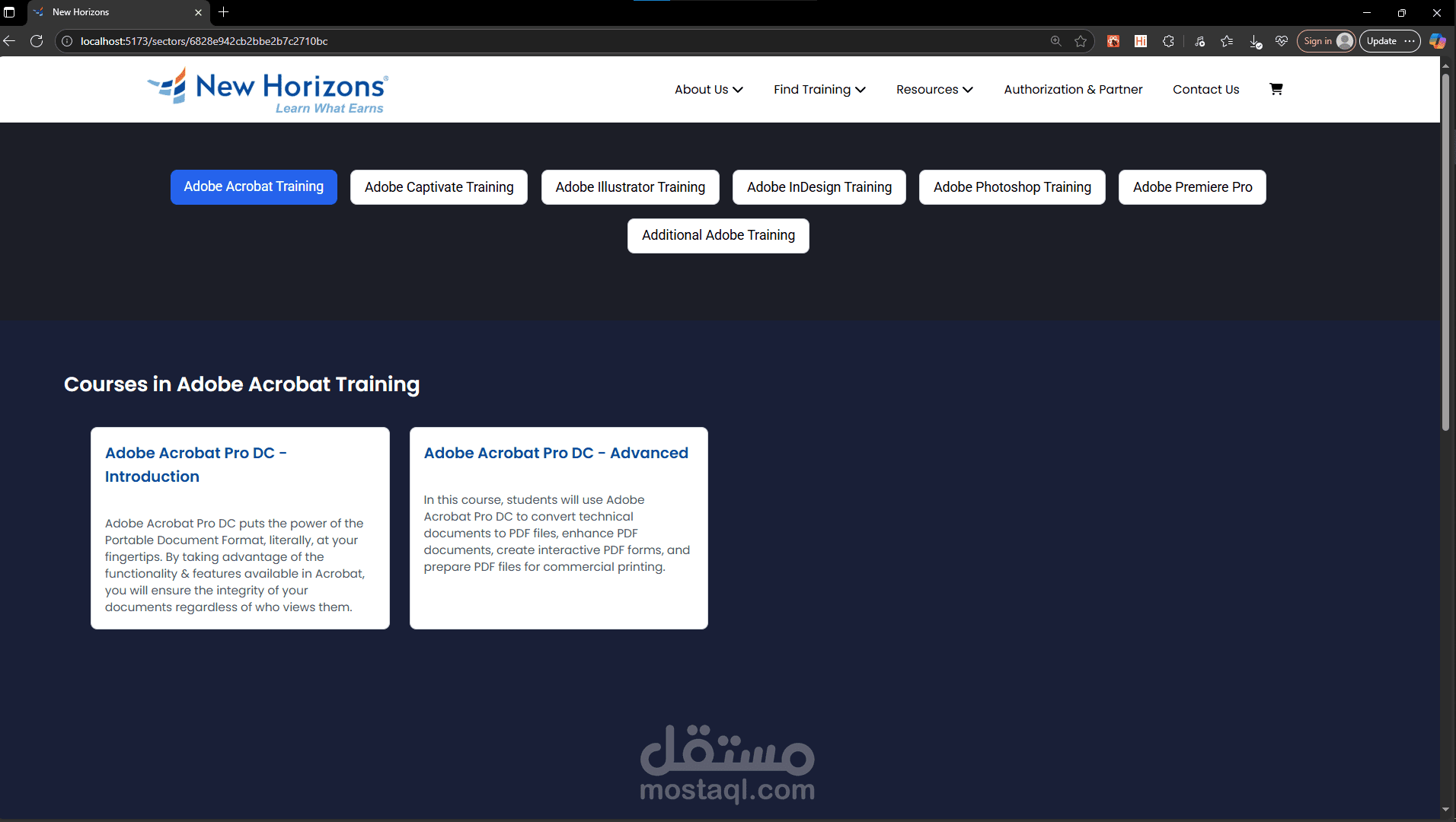Open the Hi extension icon
The height and width of the screenshot is (822, 1456).
[1141, 41]
